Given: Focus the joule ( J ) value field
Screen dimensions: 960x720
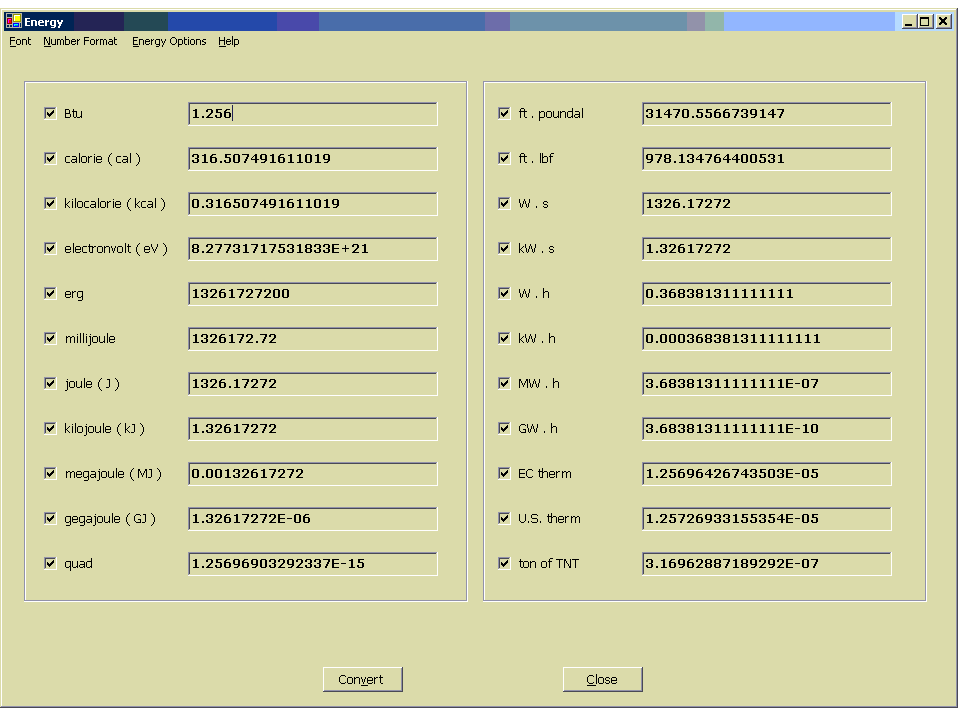Looking at the screenshot, I should 312,384.
